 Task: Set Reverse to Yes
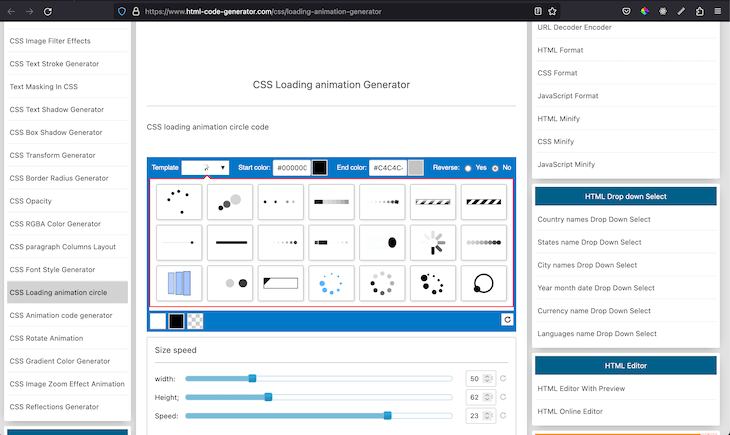tap(468, 168)
